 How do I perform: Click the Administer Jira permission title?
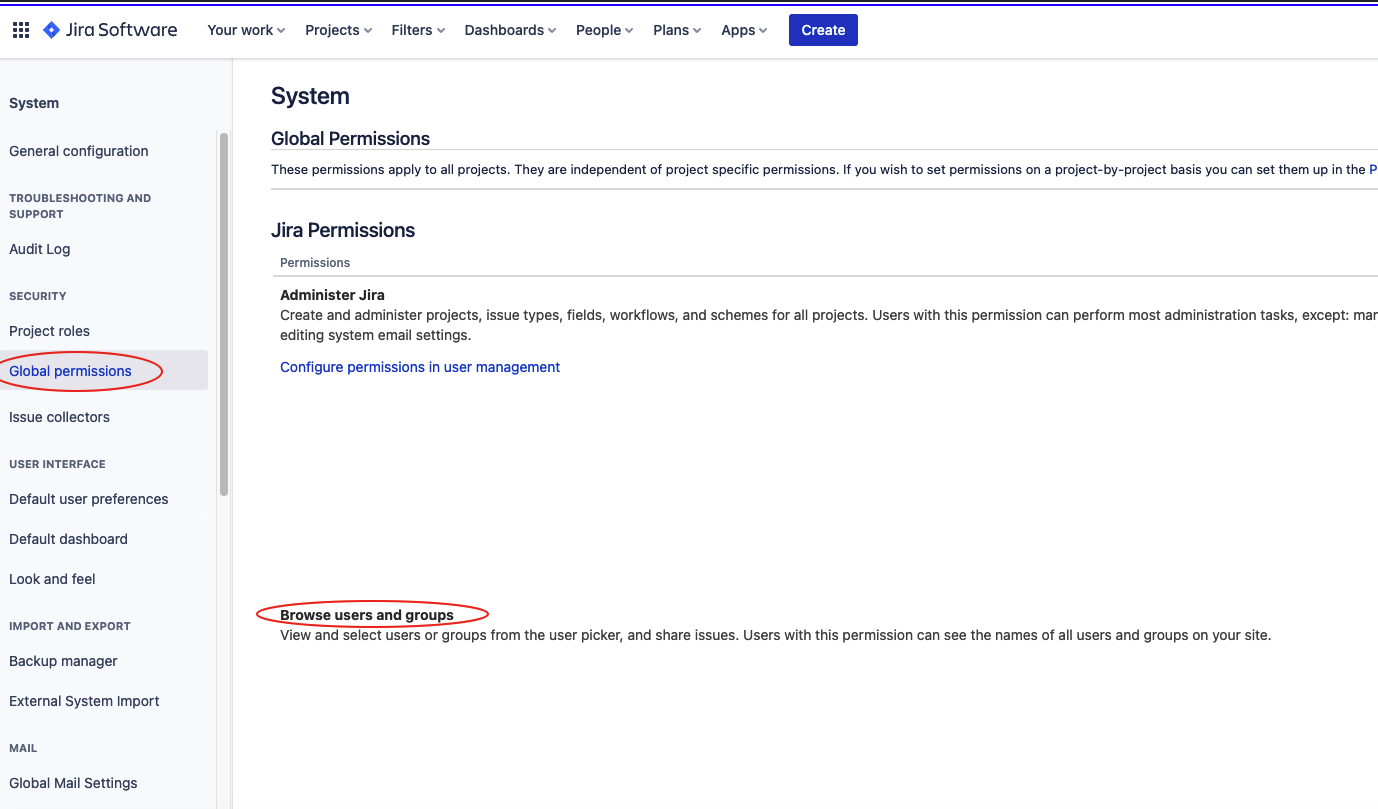click(332, 295)
